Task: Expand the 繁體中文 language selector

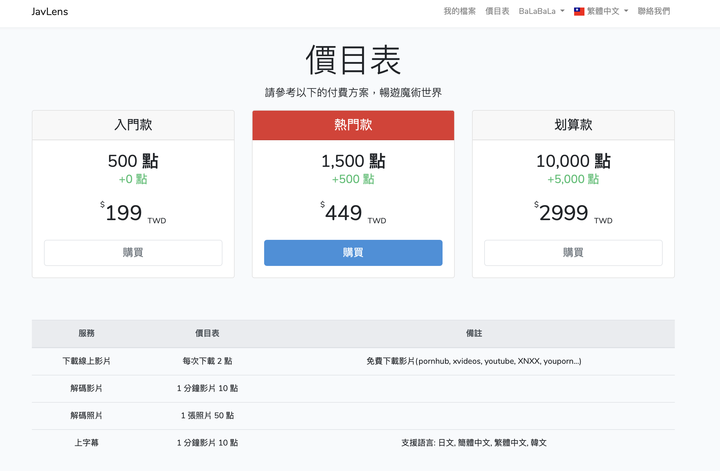Action: (x=606, y=12)
